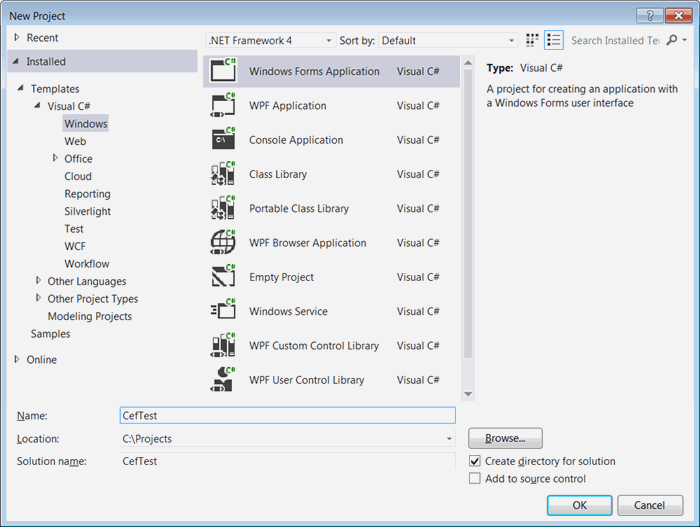Click the Console Application template icon

pos(223,139)
